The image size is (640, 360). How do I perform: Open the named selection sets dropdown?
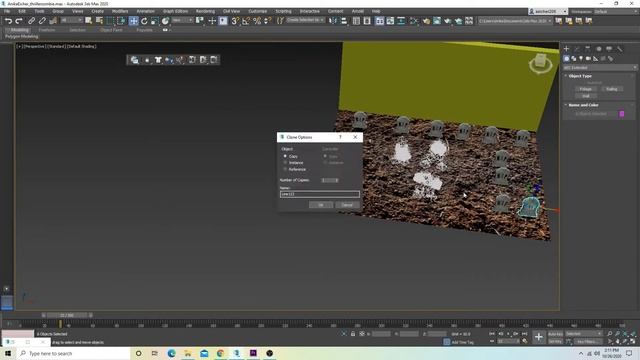[305, 20]
